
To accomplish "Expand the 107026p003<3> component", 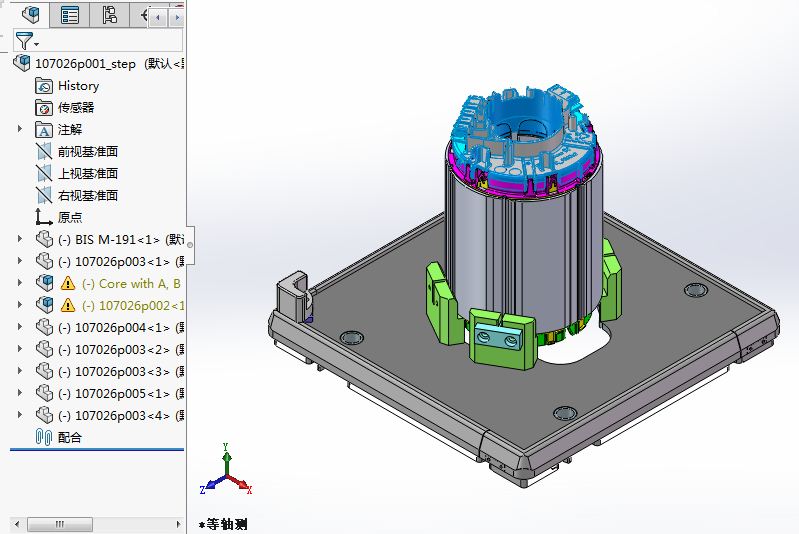I will pos(20,370).
